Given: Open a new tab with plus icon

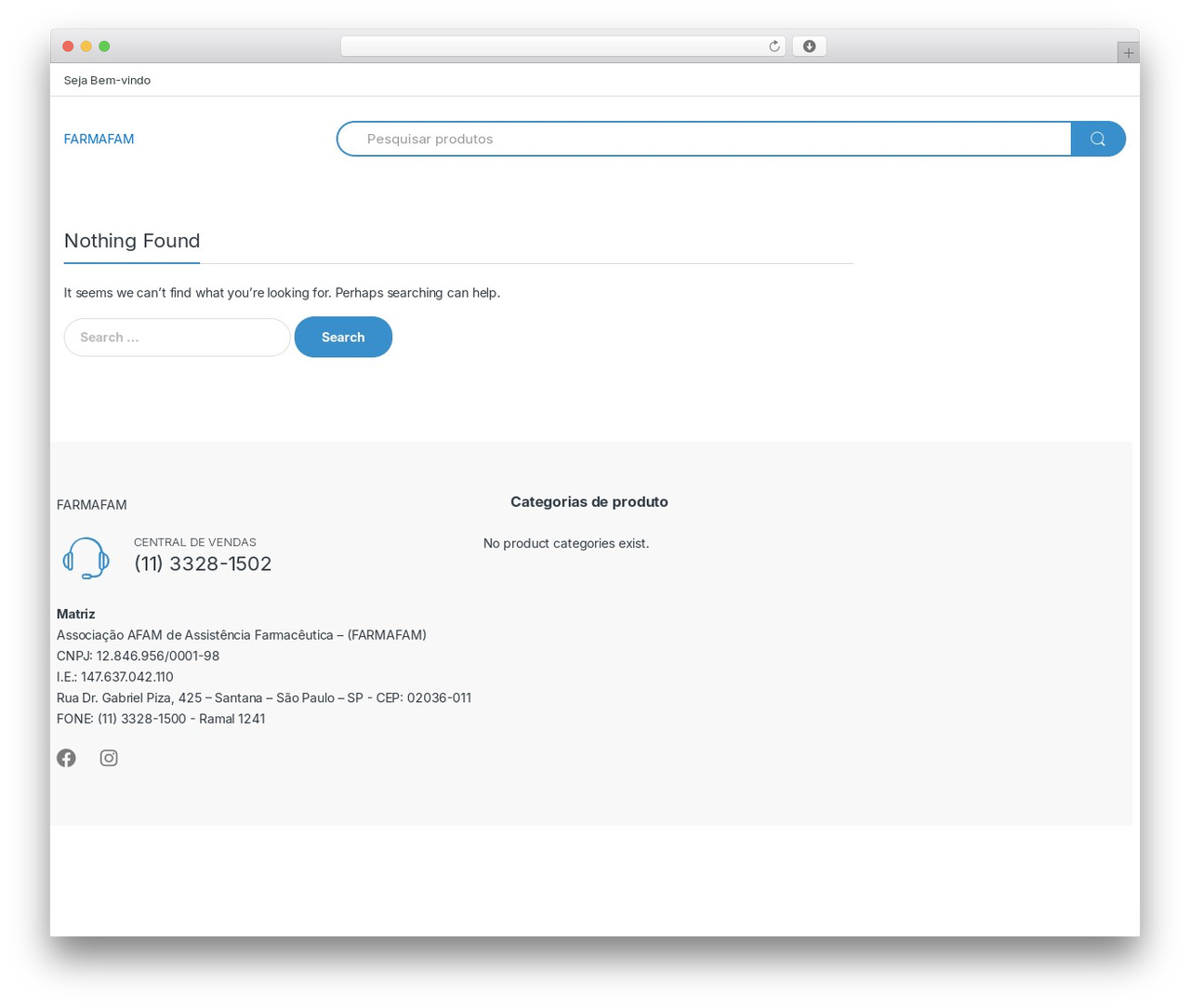Looking at the screenshot, I should point(1128,53).
